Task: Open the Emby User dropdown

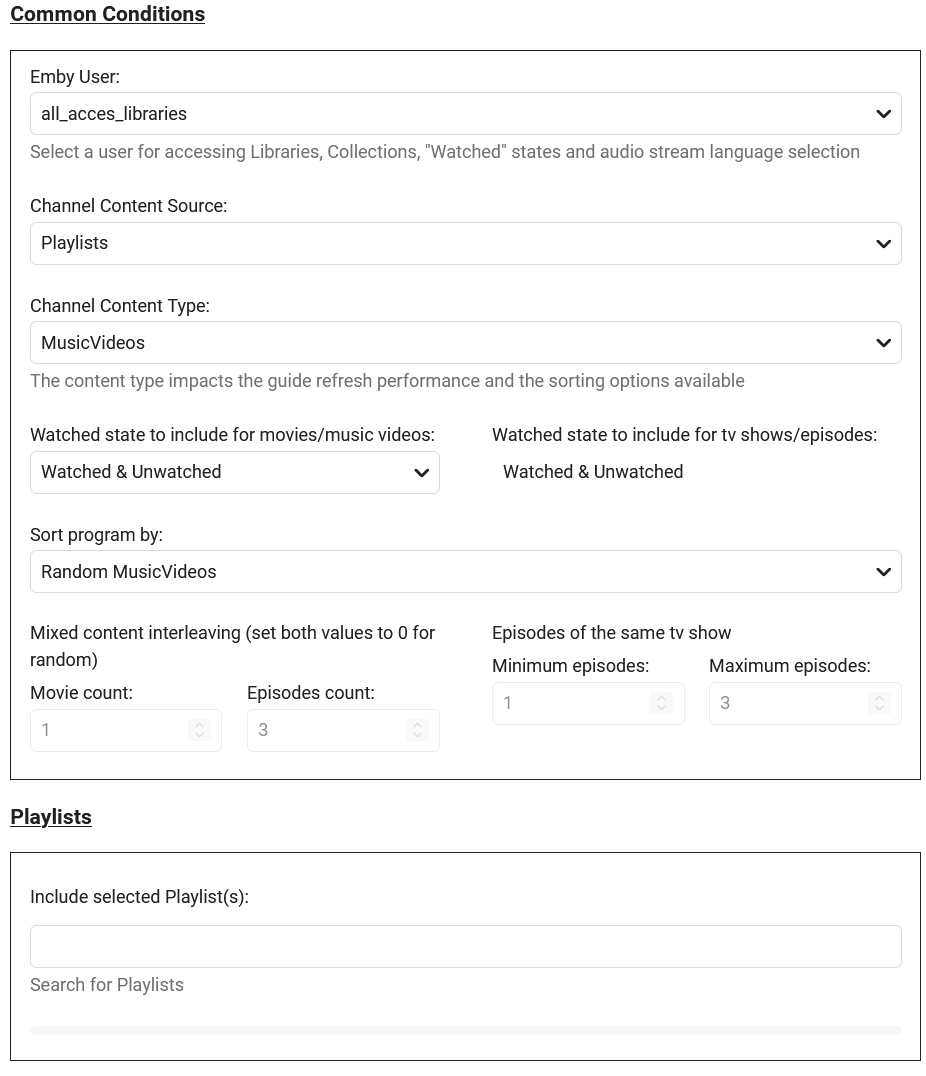Action: tap(450, 114)
